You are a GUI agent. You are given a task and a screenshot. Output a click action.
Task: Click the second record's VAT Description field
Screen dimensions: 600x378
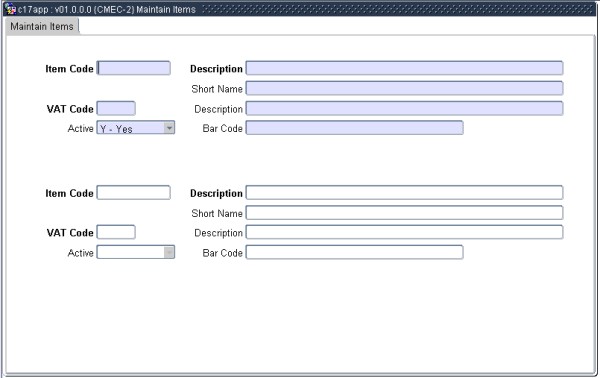point(404,232)
